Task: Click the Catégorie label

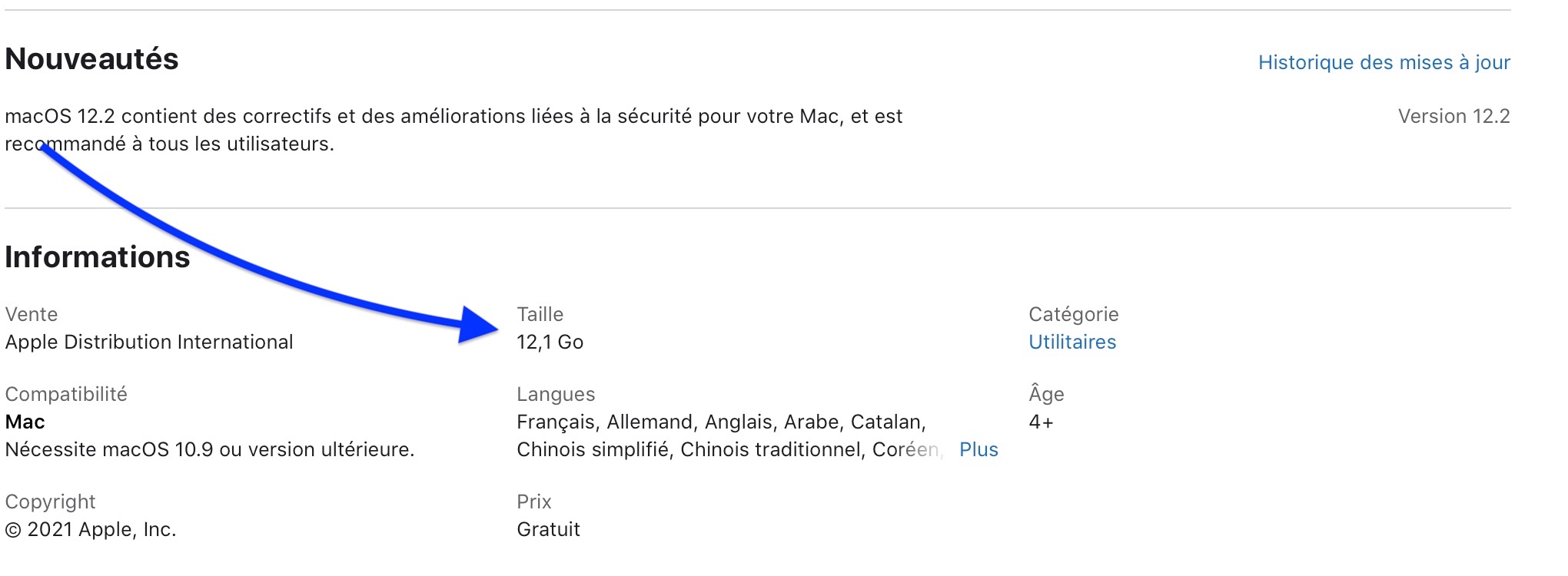Action: [1073, 314]
